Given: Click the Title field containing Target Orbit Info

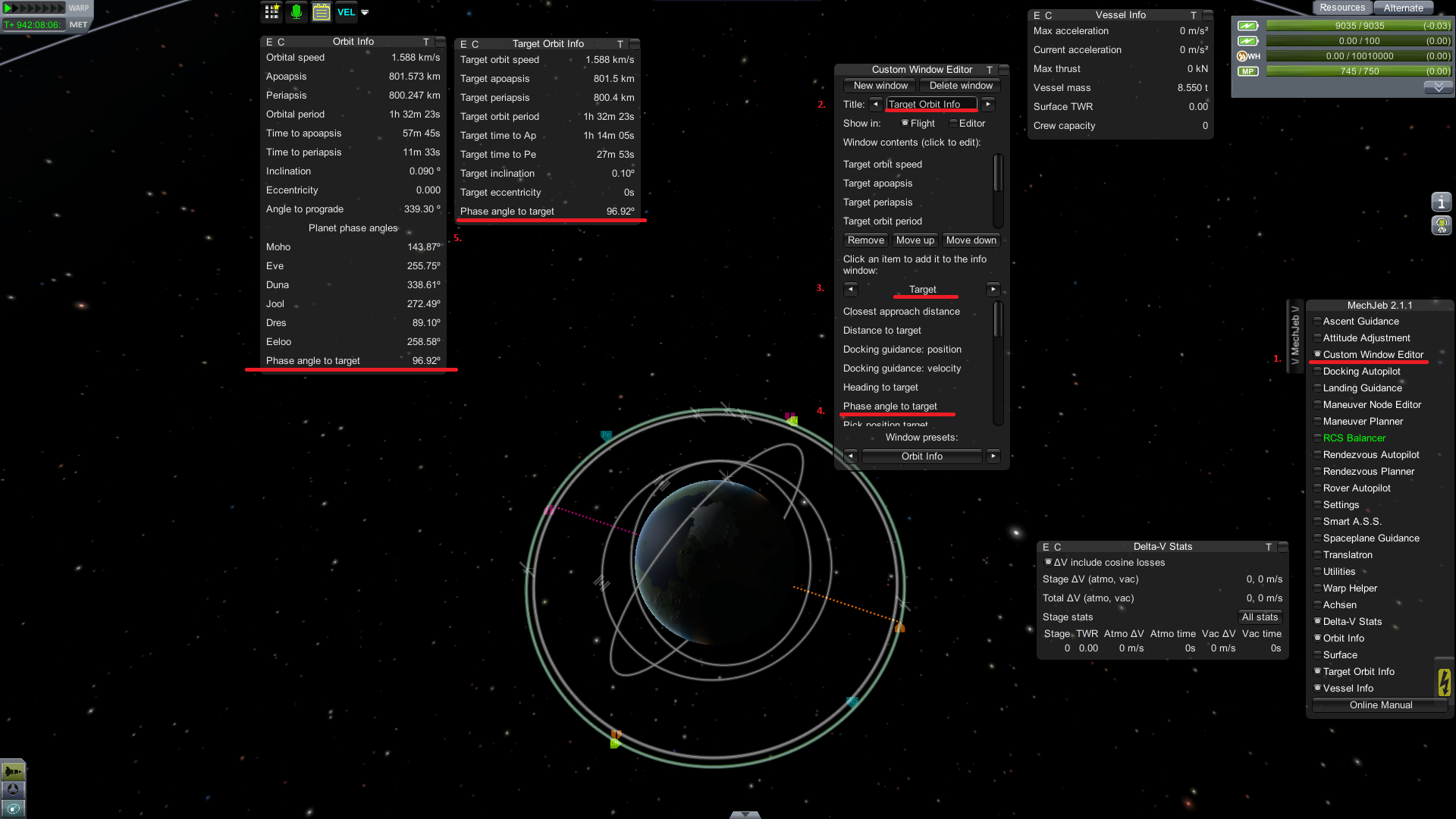Looking at the screenshot, I should tap(931, 105).
